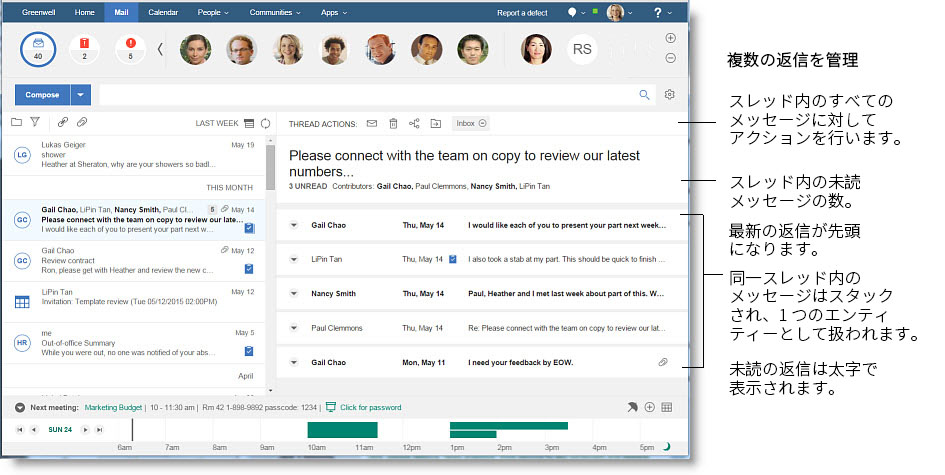Viewport: 945px width, 475px height.
Task: Open the urgent alerts circle showing 5
Action: [x=130, y=49]
